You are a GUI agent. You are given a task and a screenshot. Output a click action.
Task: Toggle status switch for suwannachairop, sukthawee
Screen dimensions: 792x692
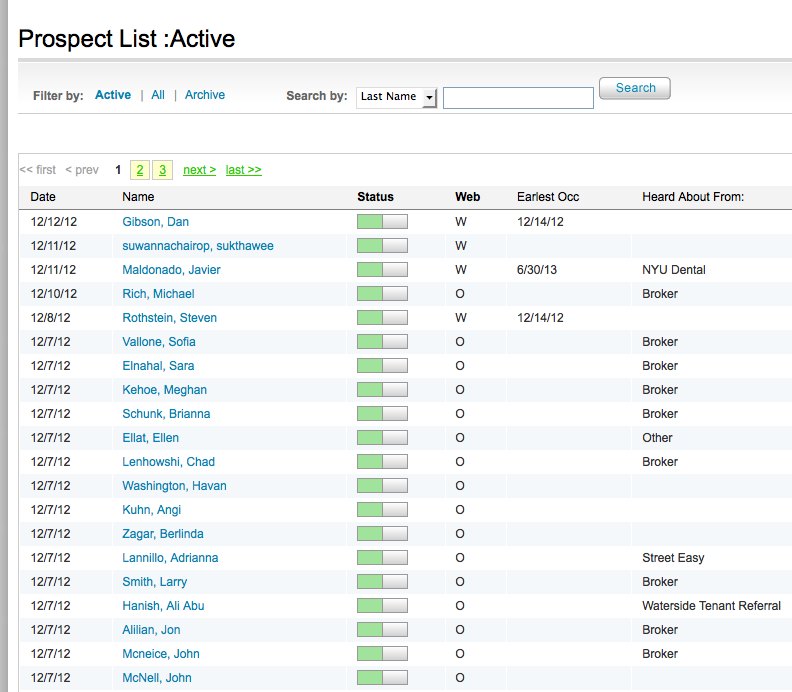coord(382,245)
